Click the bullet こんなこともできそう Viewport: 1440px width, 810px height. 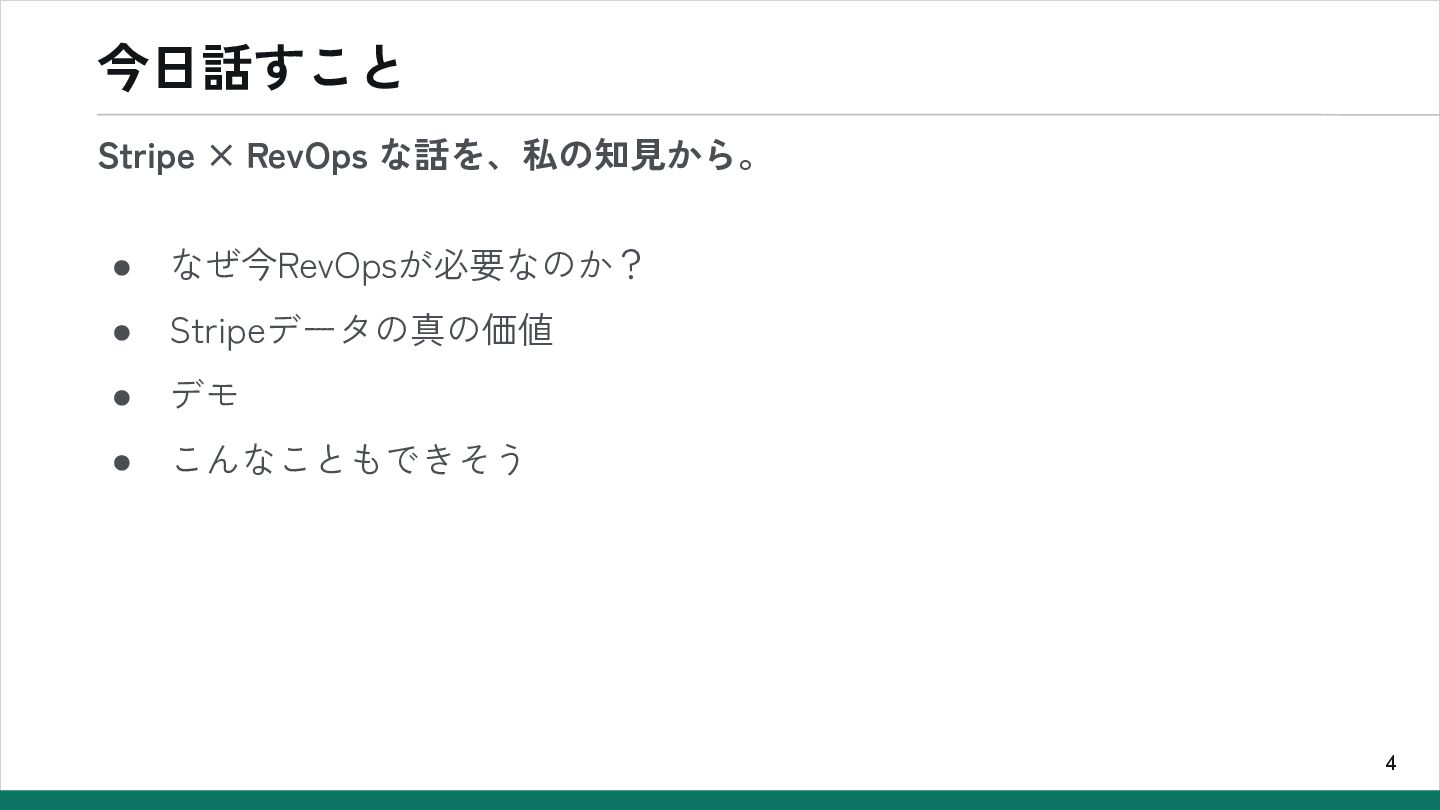coord(348,459)
